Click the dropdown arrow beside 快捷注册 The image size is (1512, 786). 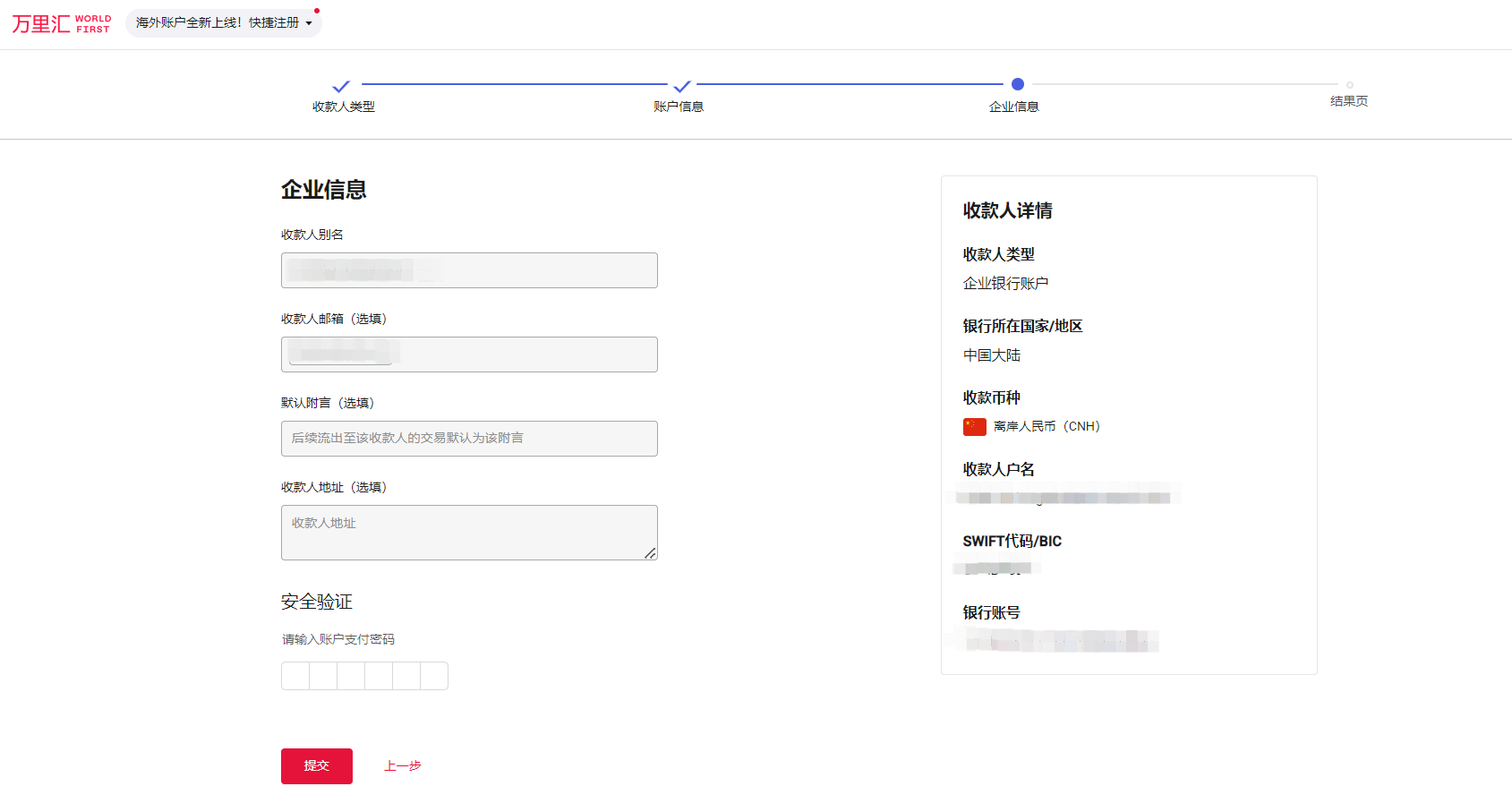tap(309, 24)
